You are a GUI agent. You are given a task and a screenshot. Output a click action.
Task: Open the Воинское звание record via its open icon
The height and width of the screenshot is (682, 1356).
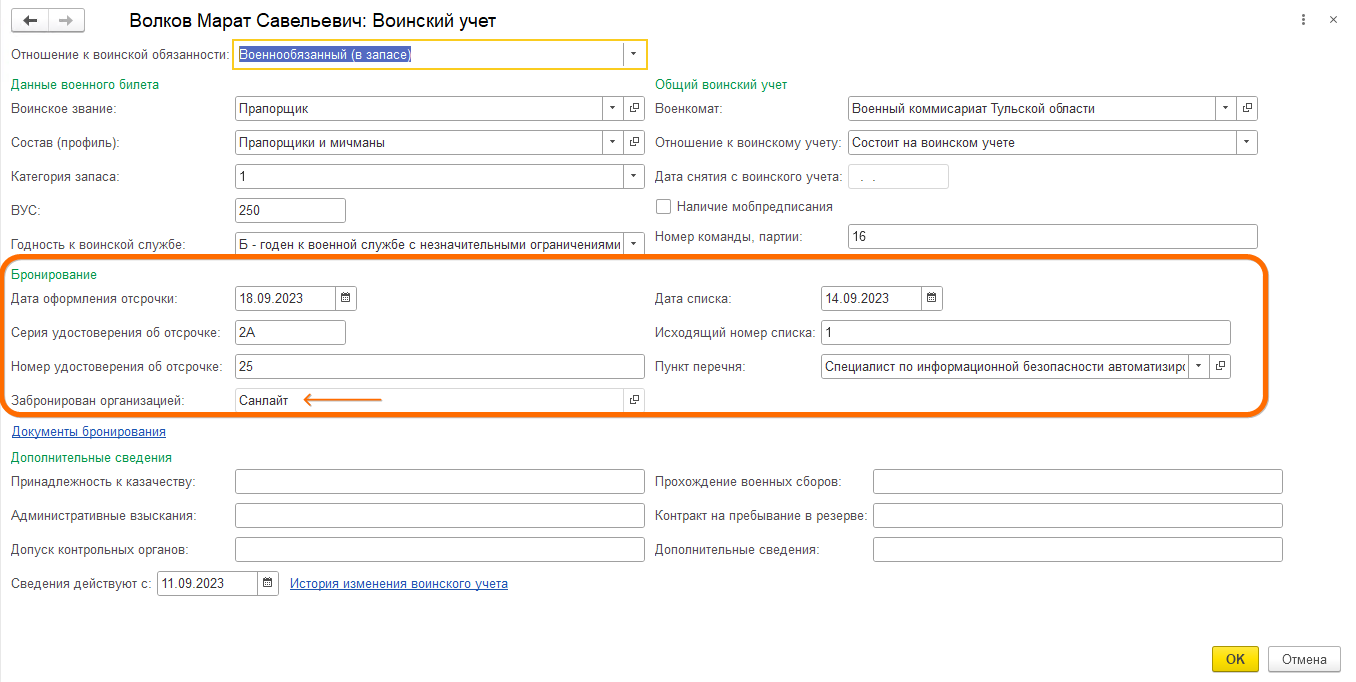pos(635,108)
